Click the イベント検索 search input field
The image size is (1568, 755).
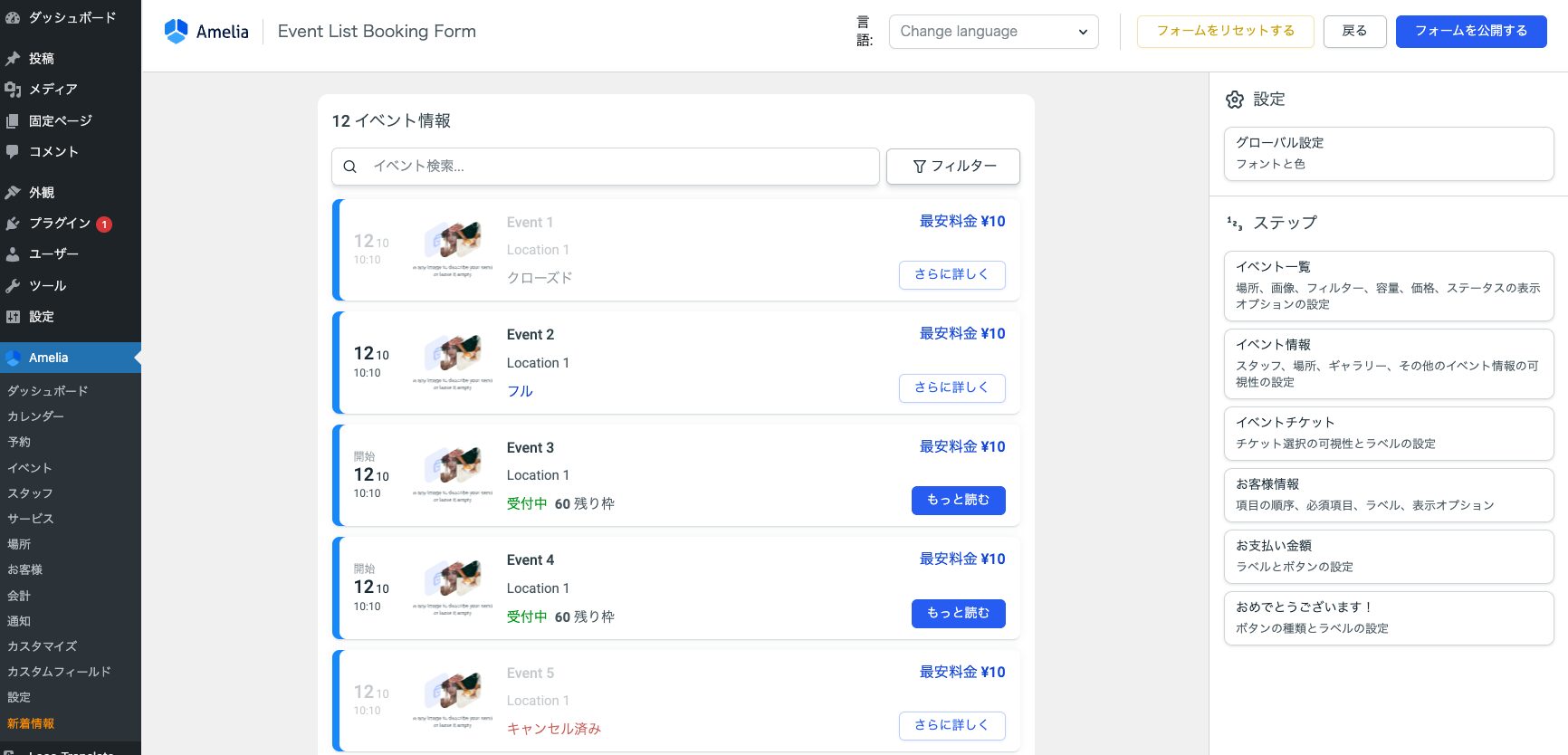tap(616, 167)
